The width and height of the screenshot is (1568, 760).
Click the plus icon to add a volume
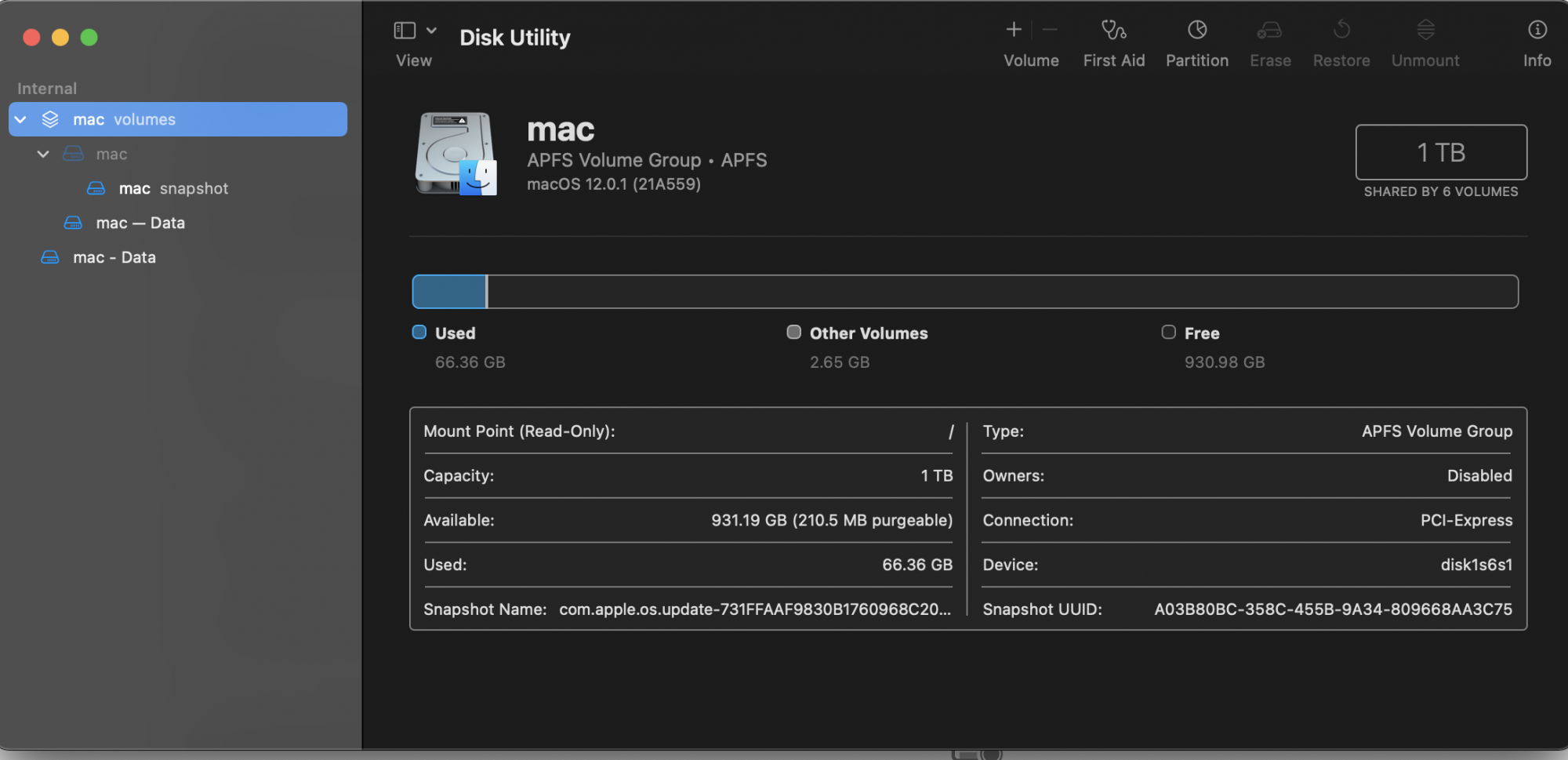1014,30
